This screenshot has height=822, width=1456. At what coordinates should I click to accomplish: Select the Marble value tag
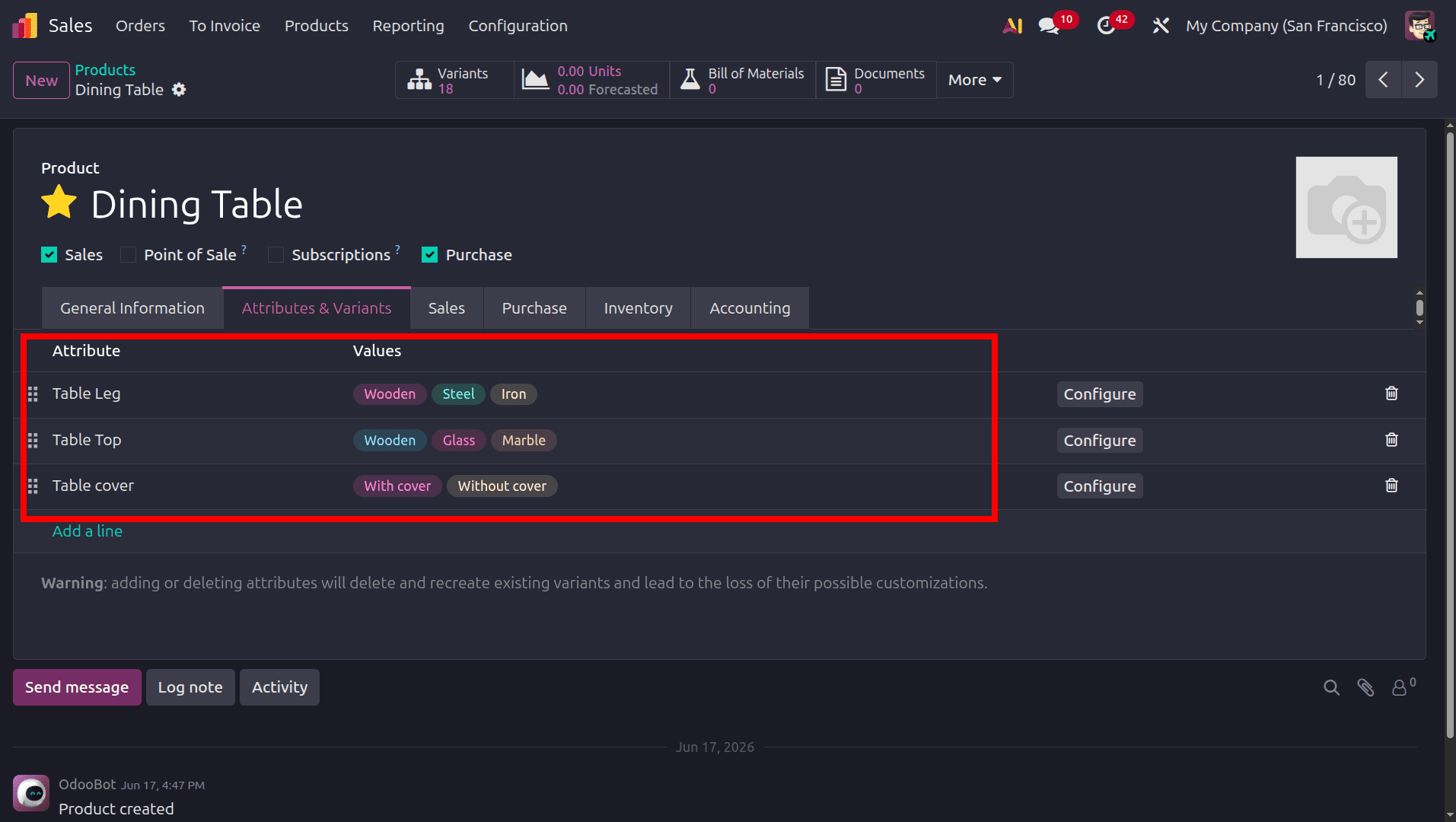coord(524,441)
